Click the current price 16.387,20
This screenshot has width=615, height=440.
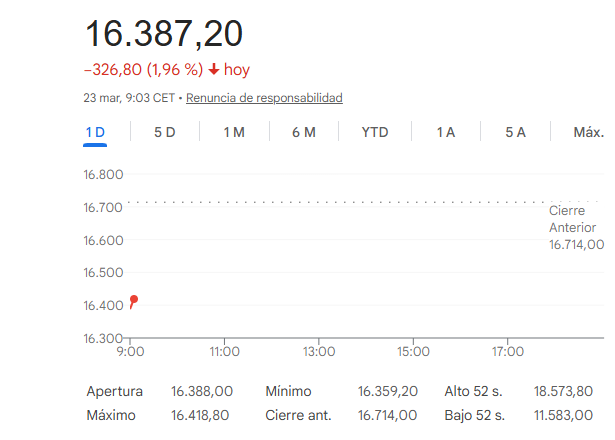click(x=164, y=34)
